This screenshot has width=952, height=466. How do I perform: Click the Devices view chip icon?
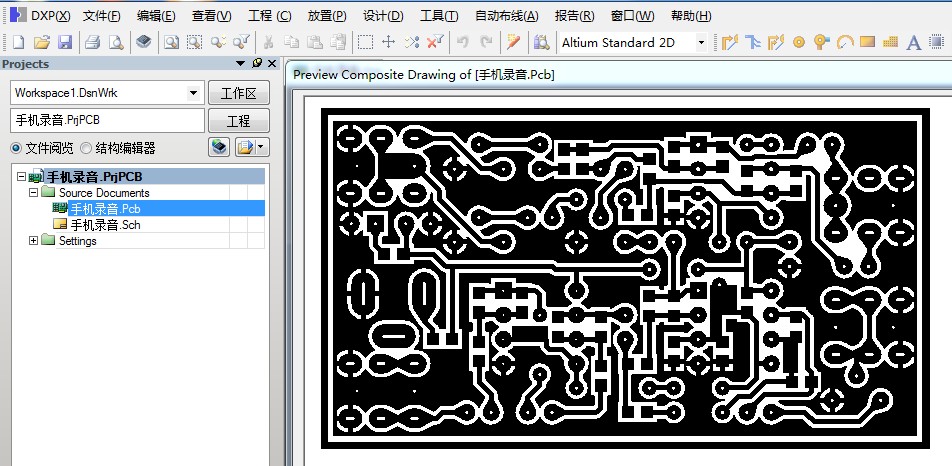pos(143,42)
